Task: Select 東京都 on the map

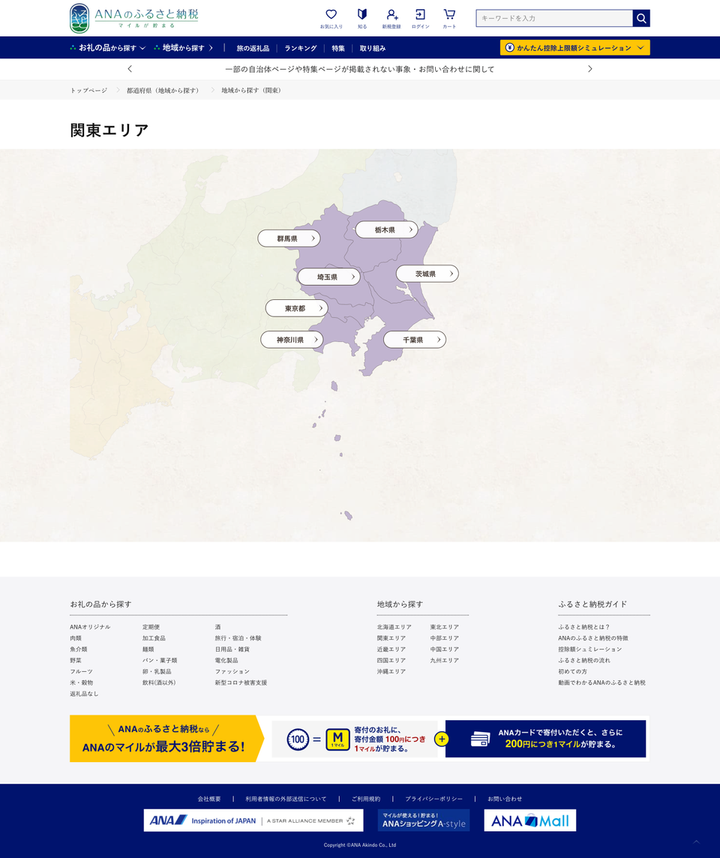Action: coord(297,308)
